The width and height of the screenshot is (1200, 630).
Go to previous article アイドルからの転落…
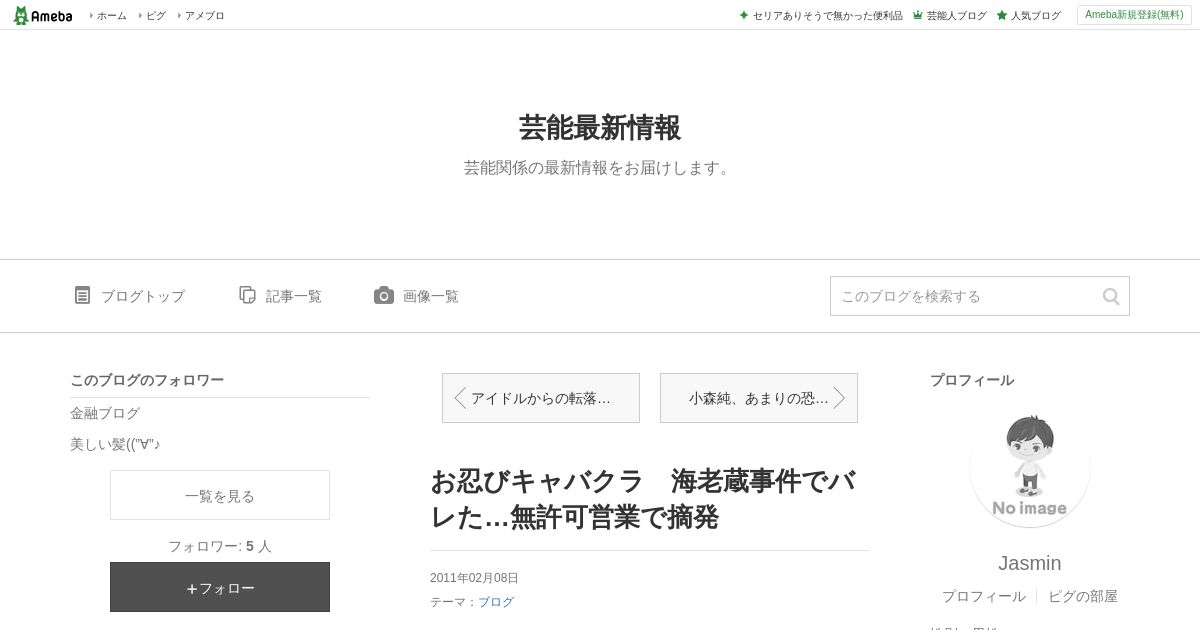pyautogui.click(x=541, y=398)
